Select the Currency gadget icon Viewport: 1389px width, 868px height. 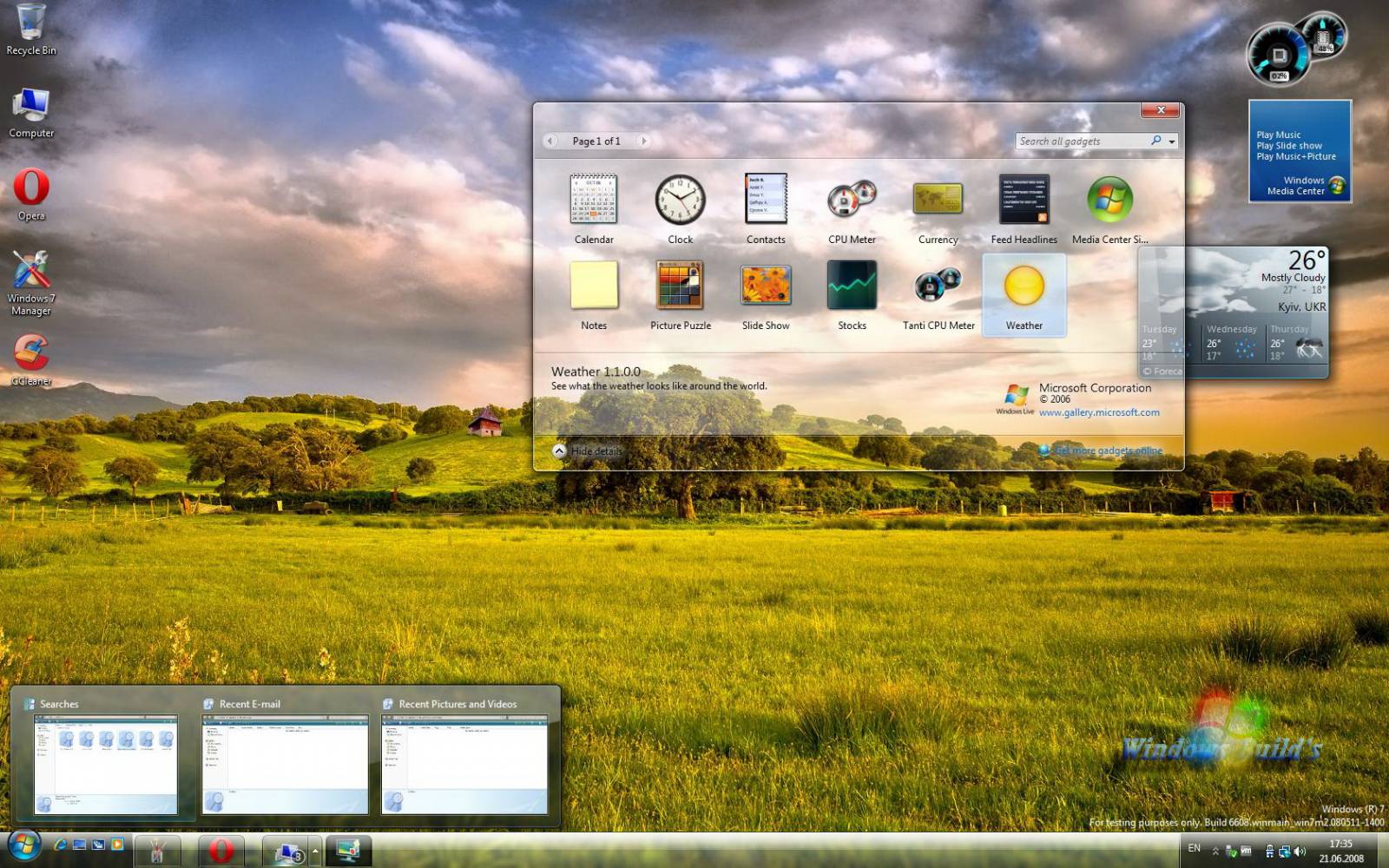tap(938, 199)
